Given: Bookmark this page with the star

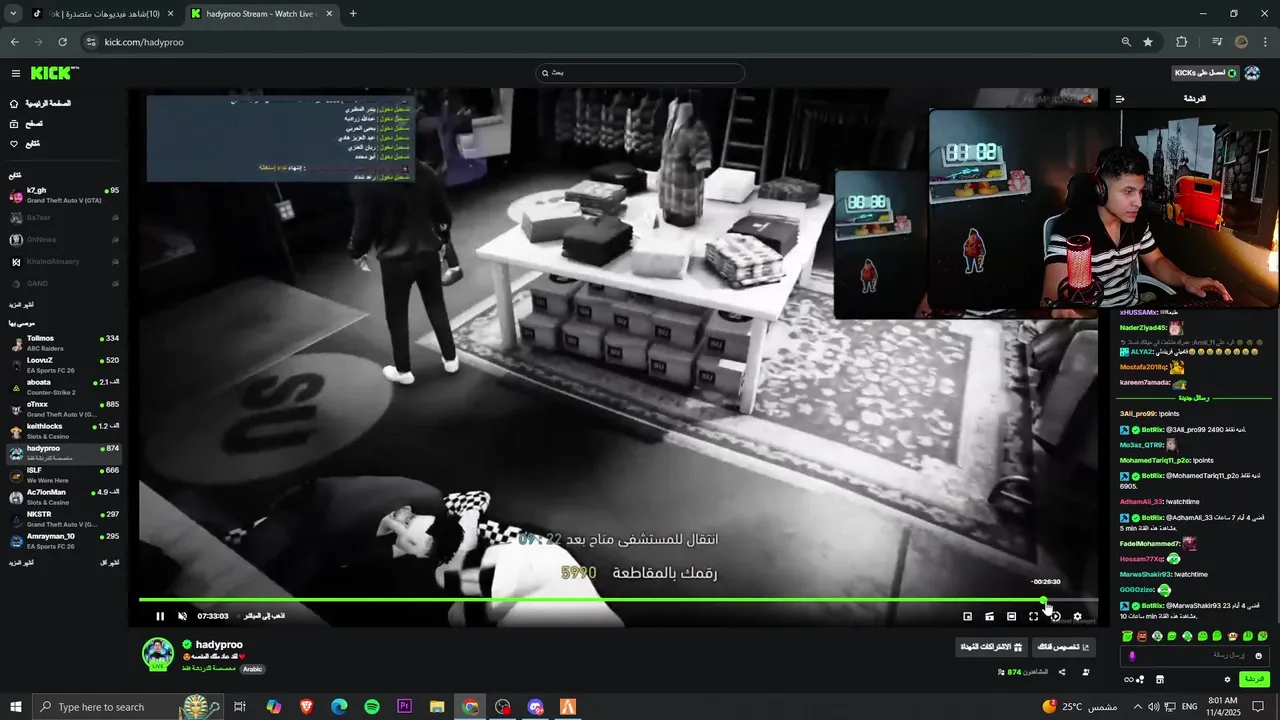Looking at the screenshot, I should (x=1148, y=42).
